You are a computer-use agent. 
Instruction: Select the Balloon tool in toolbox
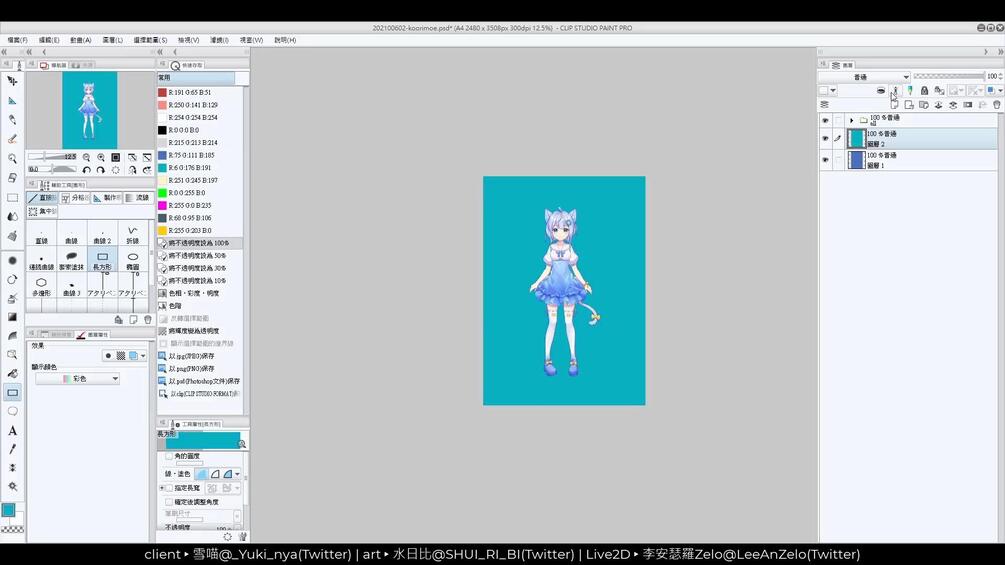[12, 411]
